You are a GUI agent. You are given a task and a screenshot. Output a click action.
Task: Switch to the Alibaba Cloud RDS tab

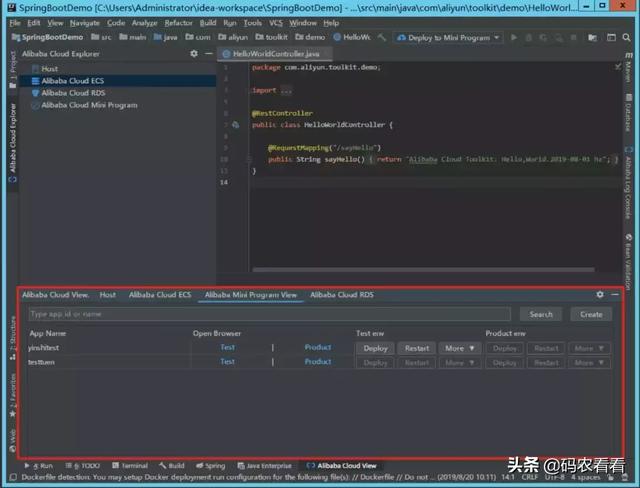point(341,295)
